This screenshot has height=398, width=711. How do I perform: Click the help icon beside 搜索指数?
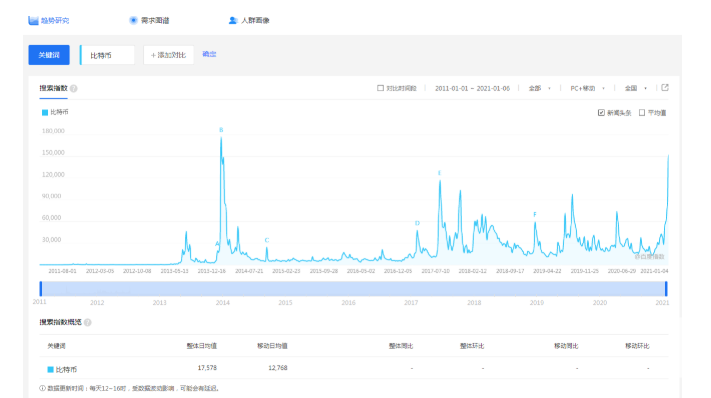(x=73, y=88)
